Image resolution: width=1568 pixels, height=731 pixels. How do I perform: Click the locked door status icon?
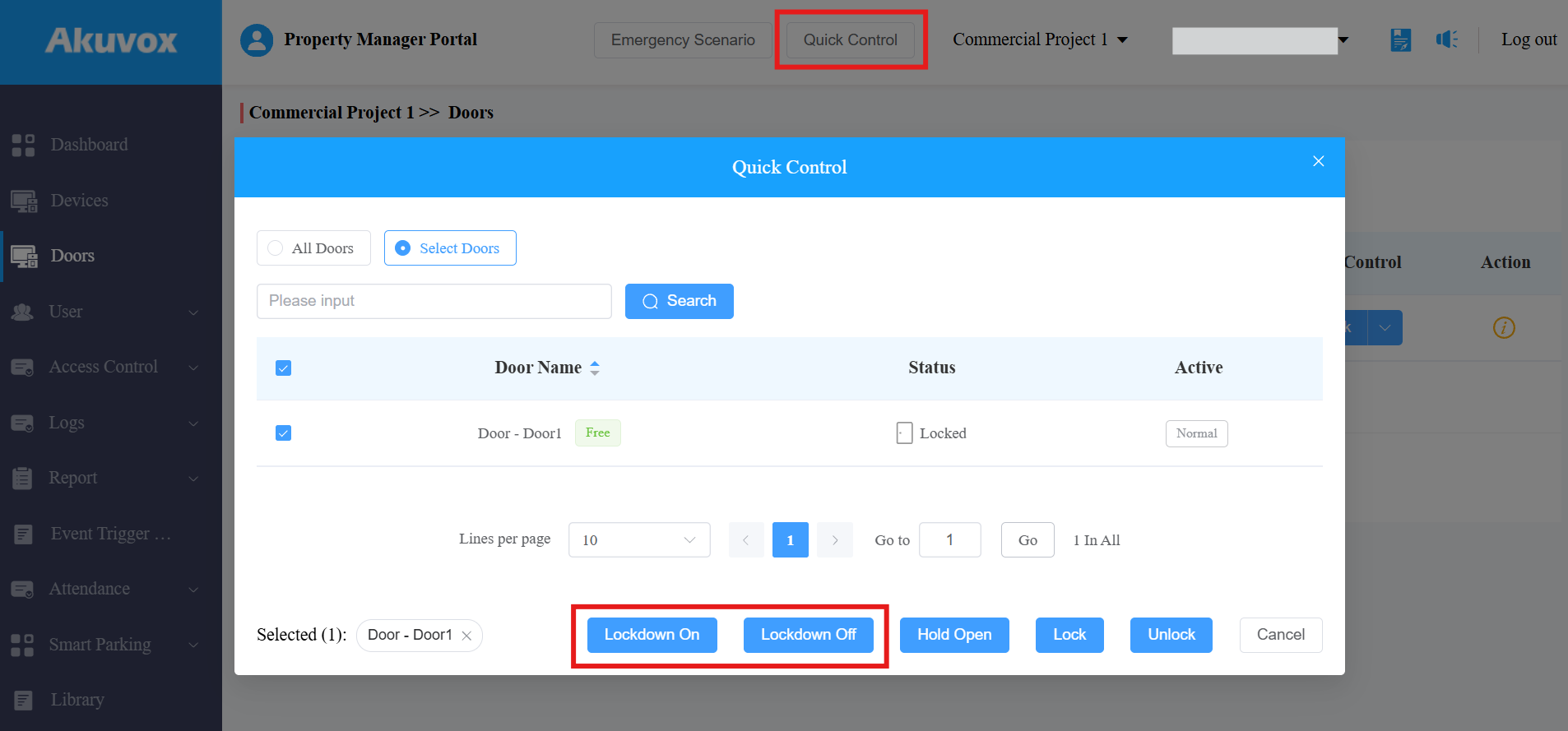[904, 433]
